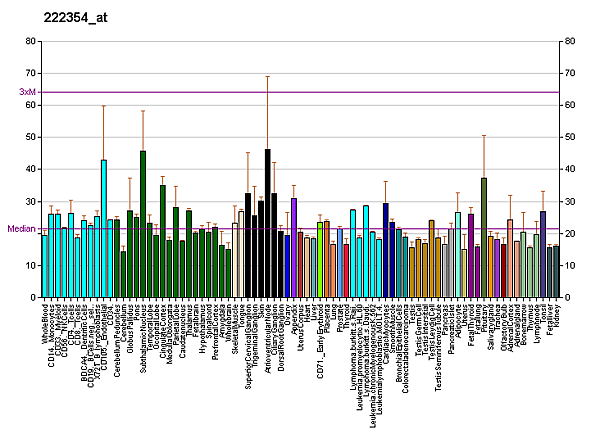Click the Testis Seminiferous Tubule label
This screenshot has height=434, width=600.
click(x=438, y=347)
